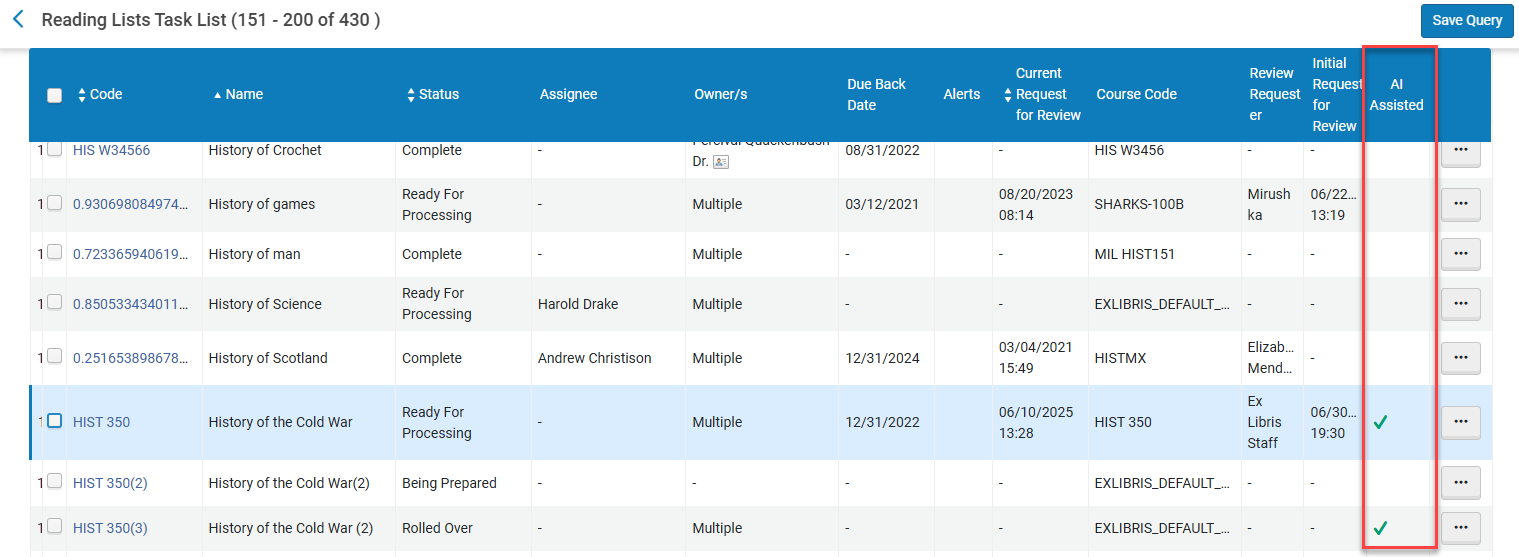
Task: Select the History of Science name cell
Action: pos(265,304)
